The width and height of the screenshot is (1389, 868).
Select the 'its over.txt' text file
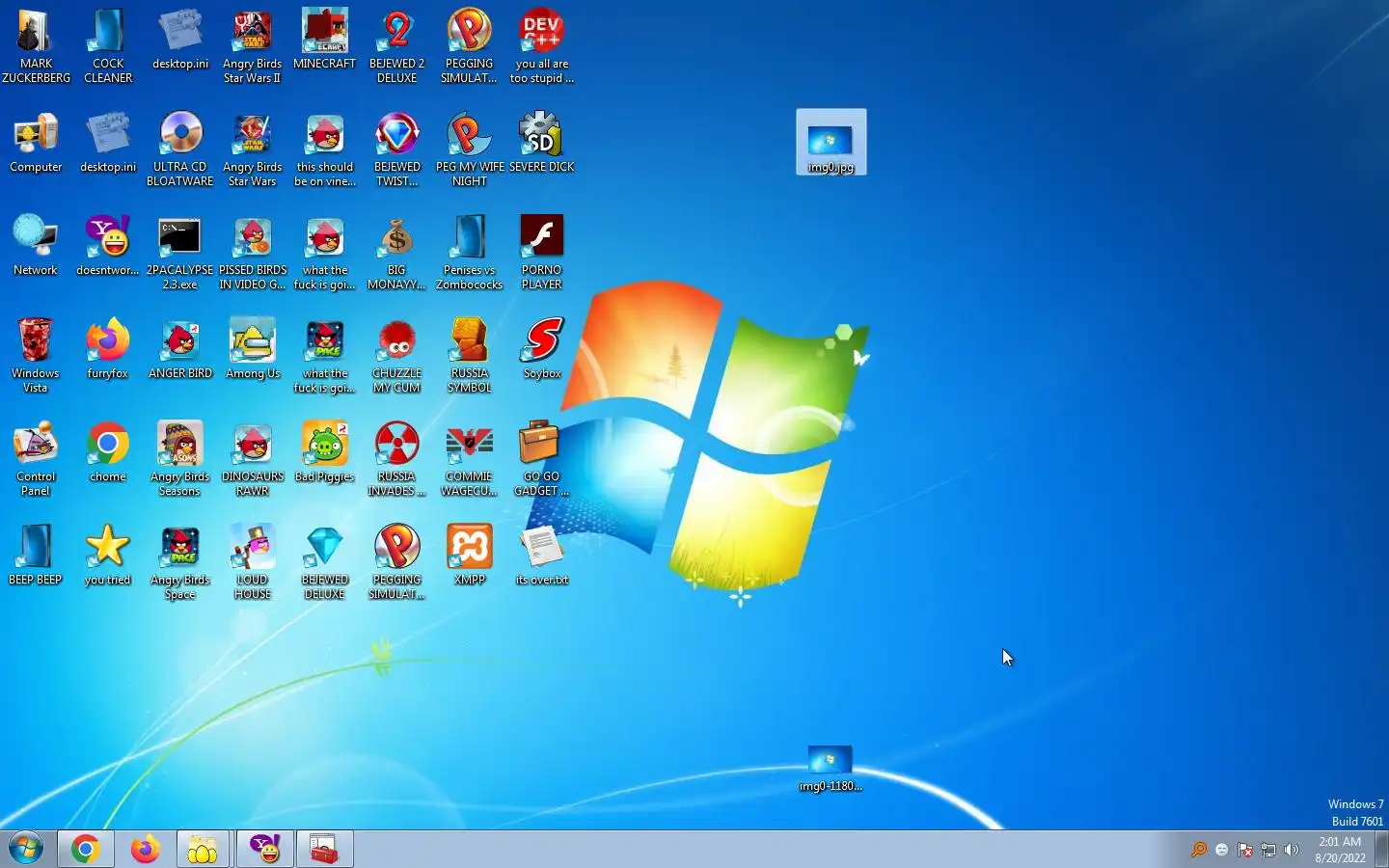(541, 556)
